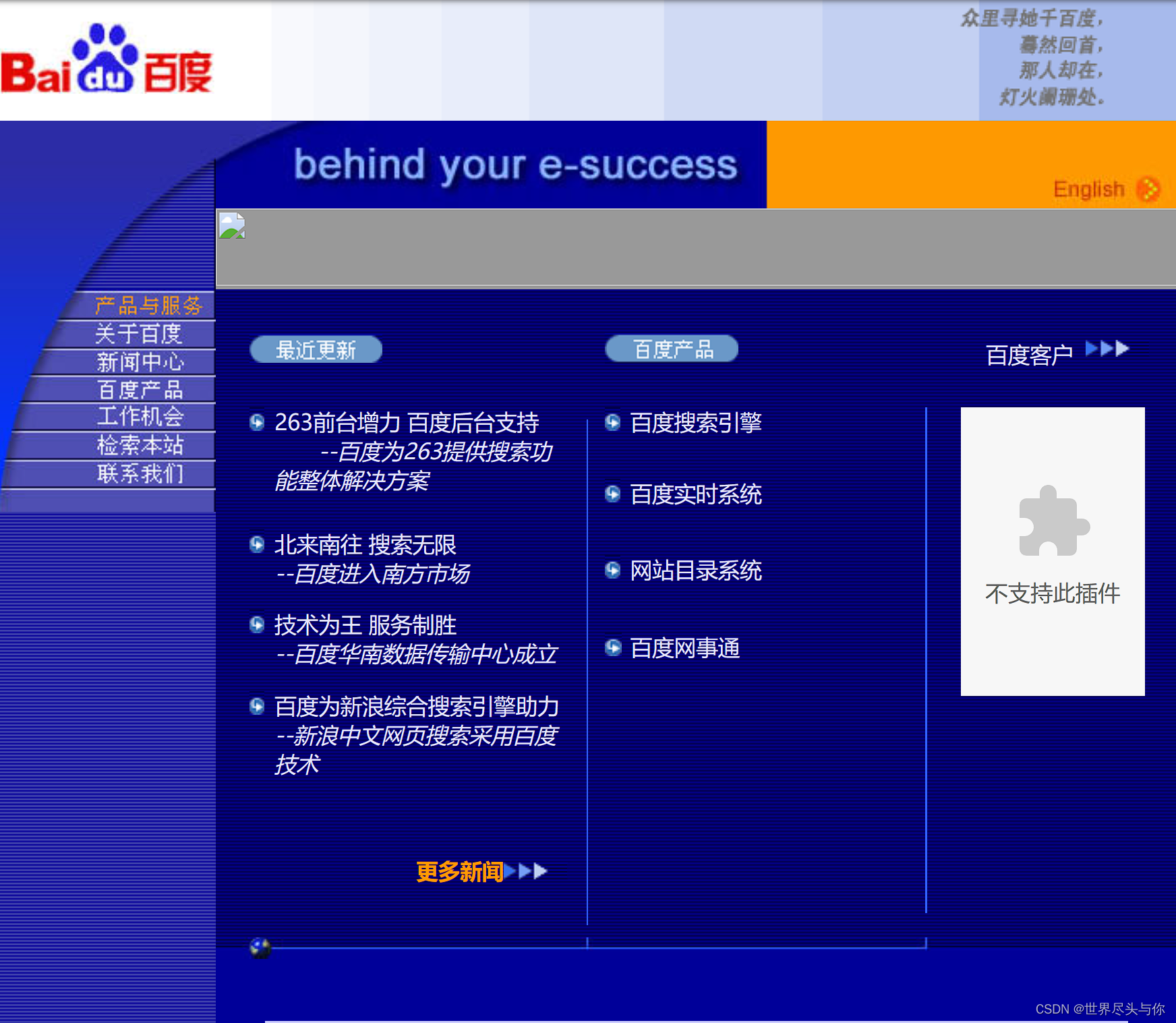Click the unsupported plugin puzzle icon
Viewport: 1176px width, 1023px height.
click(1054, 520)
